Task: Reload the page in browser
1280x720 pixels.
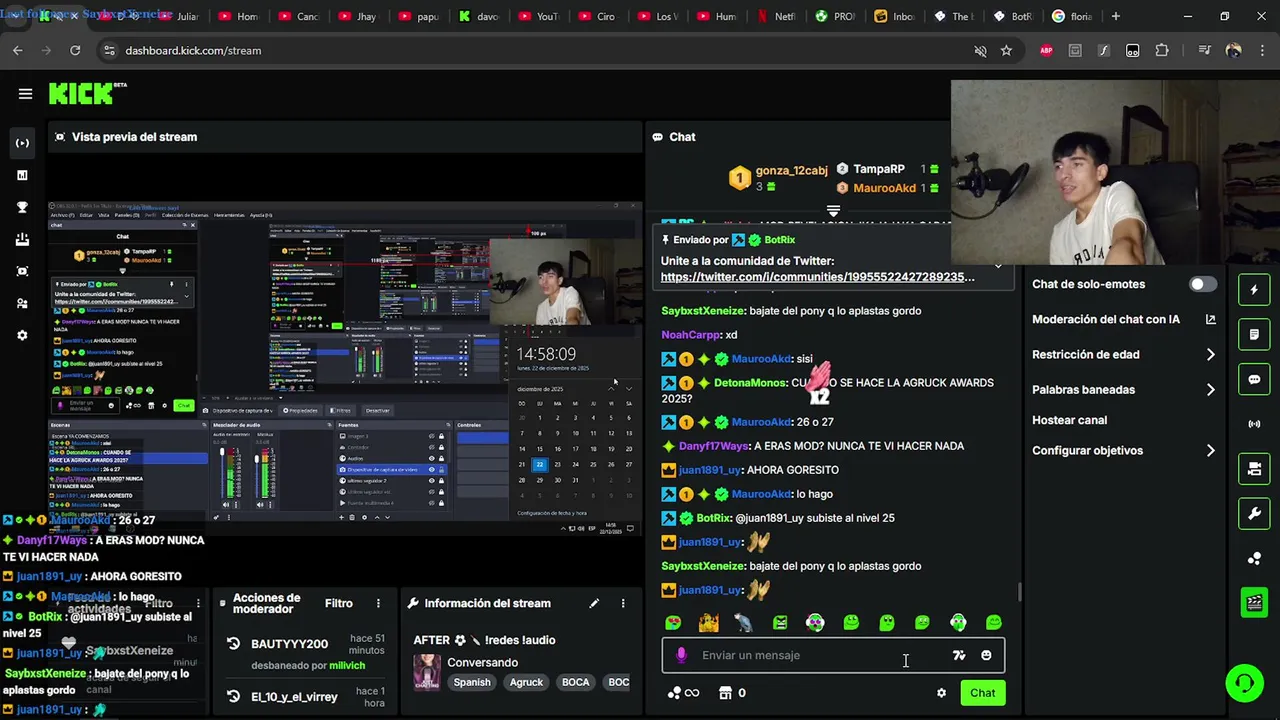Action: 75,50
